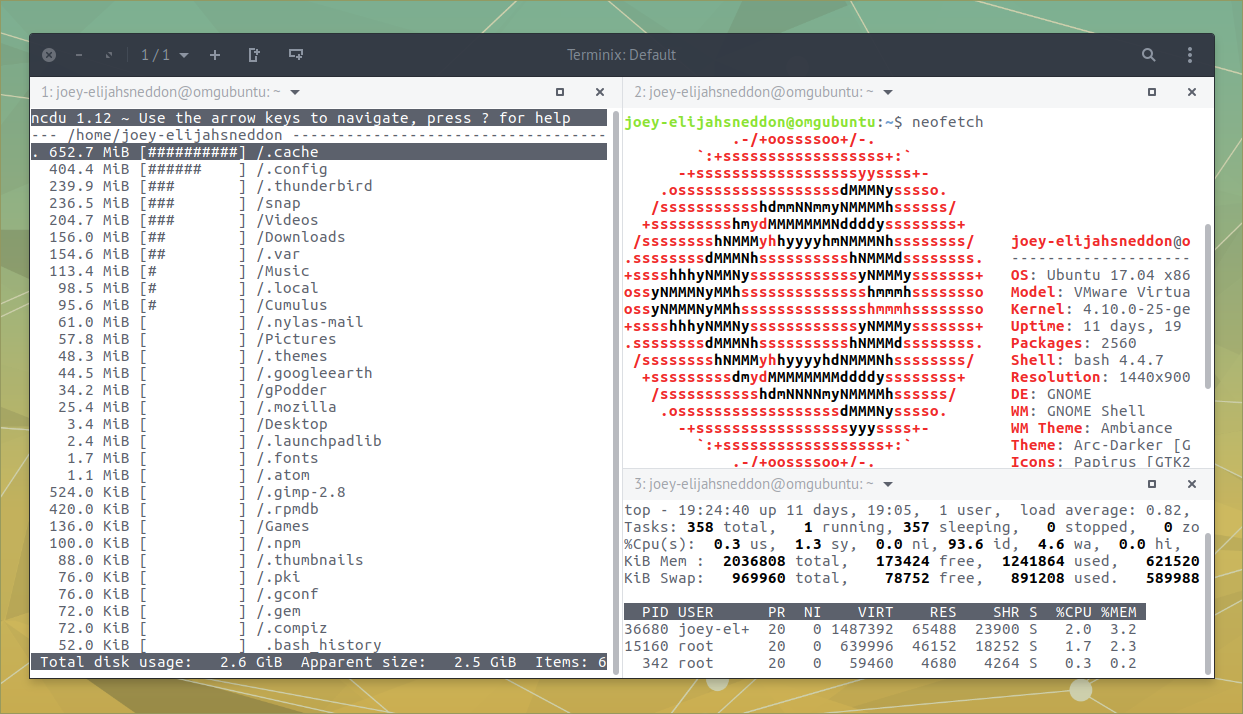Select the /.nylas-mail row in ncdu

[x=319, y=322]
